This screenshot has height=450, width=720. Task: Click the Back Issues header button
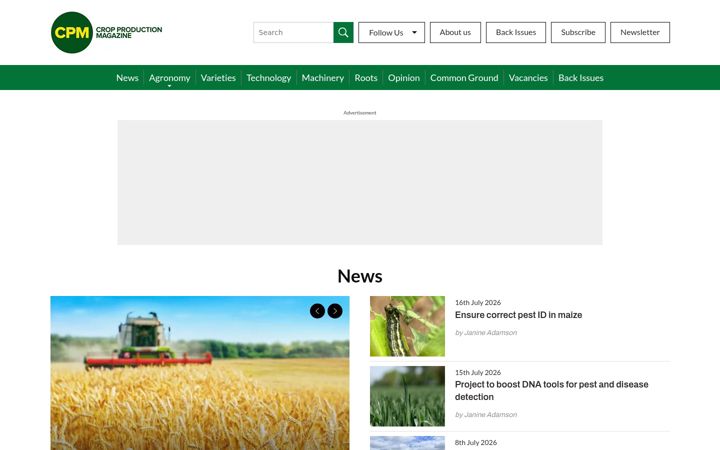[x=516, y=33]
